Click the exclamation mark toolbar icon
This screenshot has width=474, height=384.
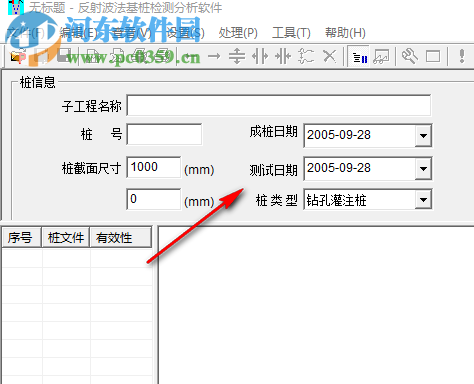462,56
